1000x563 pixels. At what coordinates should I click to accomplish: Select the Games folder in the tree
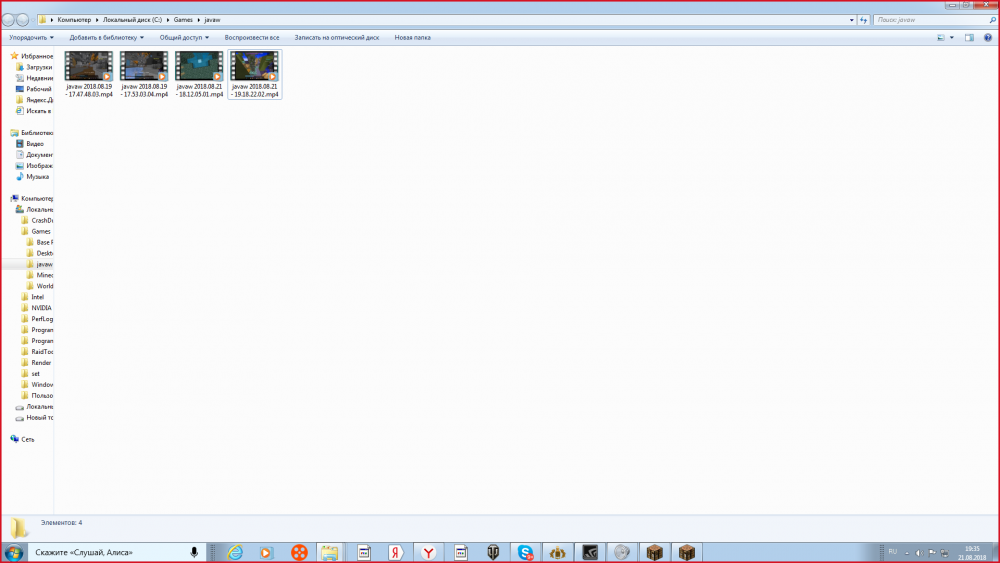tap(41, 231)
